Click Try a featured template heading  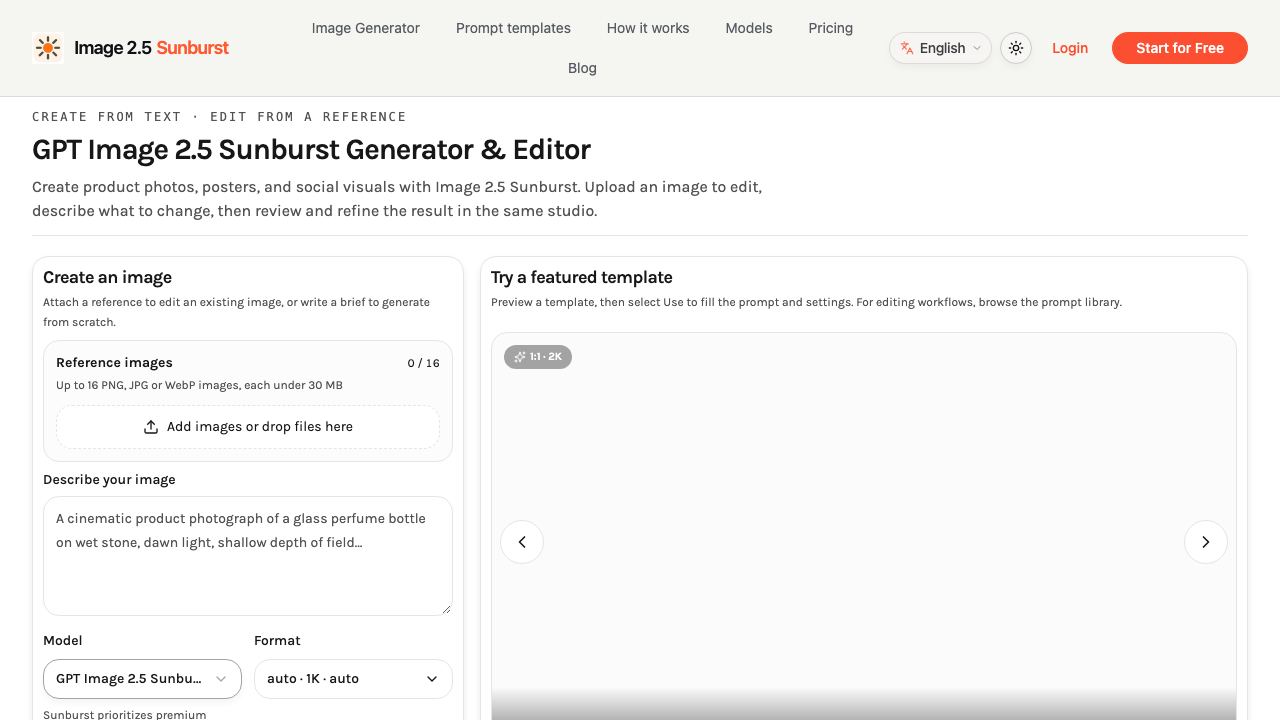582,277
